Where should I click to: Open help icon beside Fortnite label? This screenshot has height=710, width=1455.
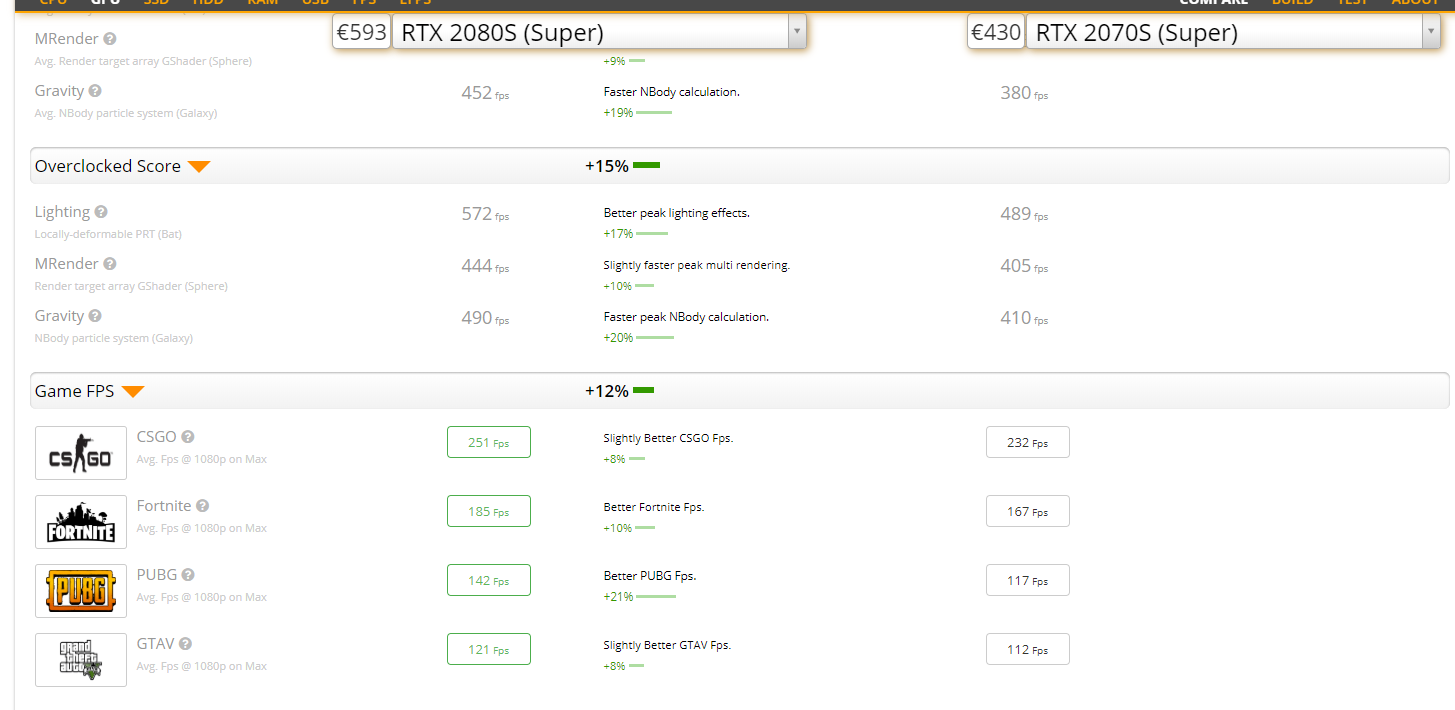203,506
